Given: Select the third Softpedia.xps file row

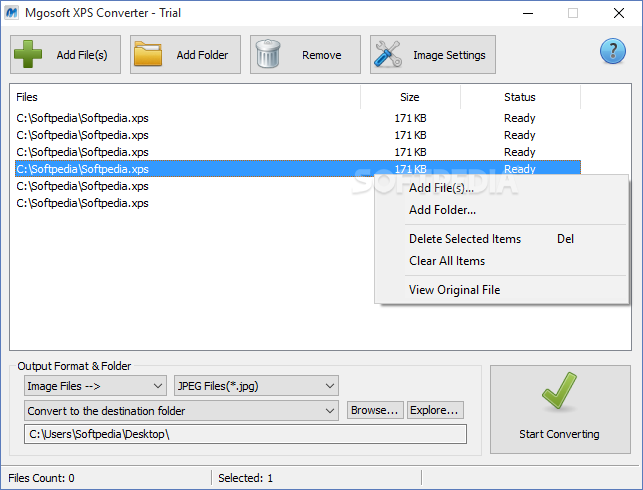Looking at the screenshot, I should [x=298, y=152].
